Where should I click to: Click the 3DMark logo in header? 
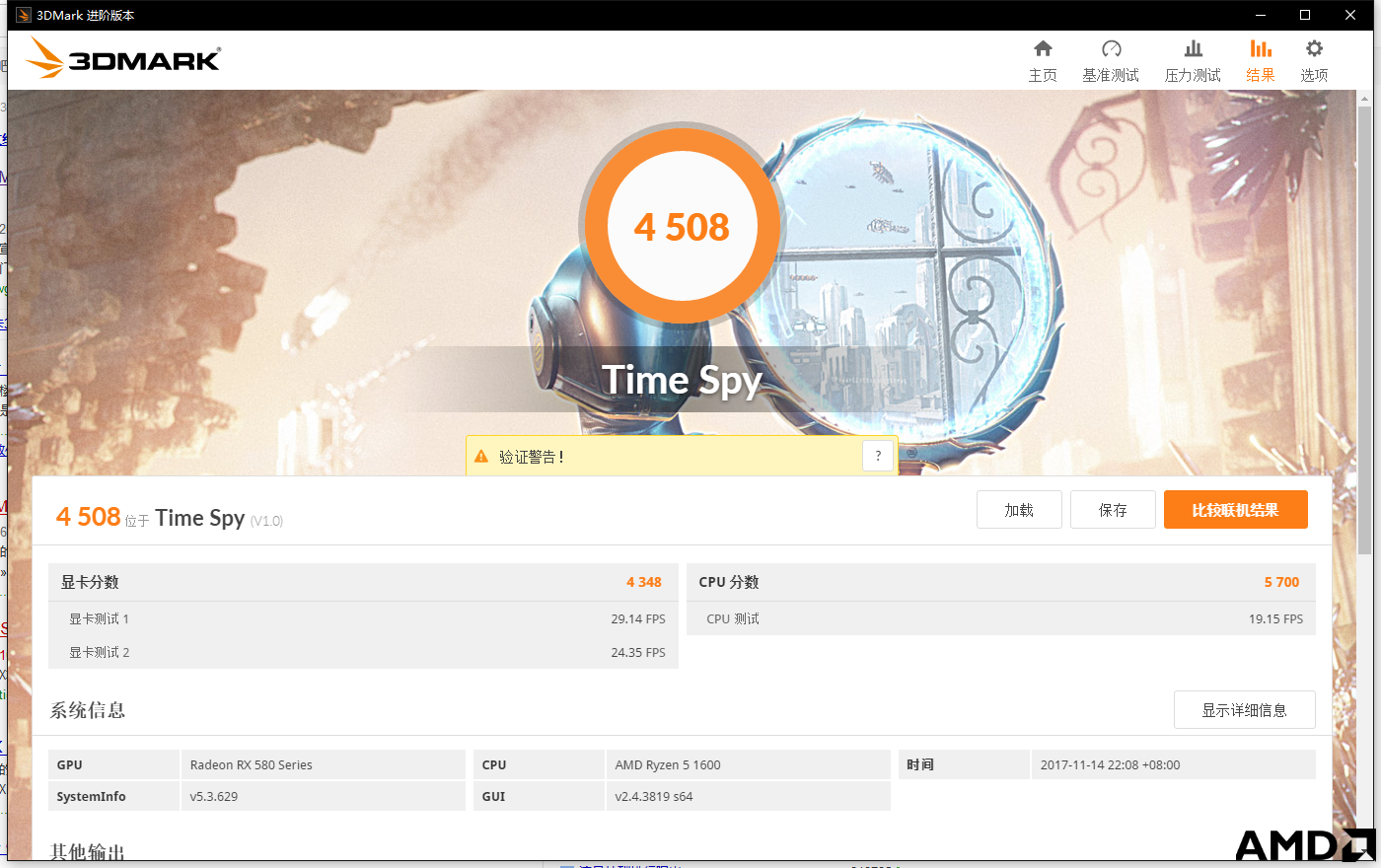click(123, 58)
